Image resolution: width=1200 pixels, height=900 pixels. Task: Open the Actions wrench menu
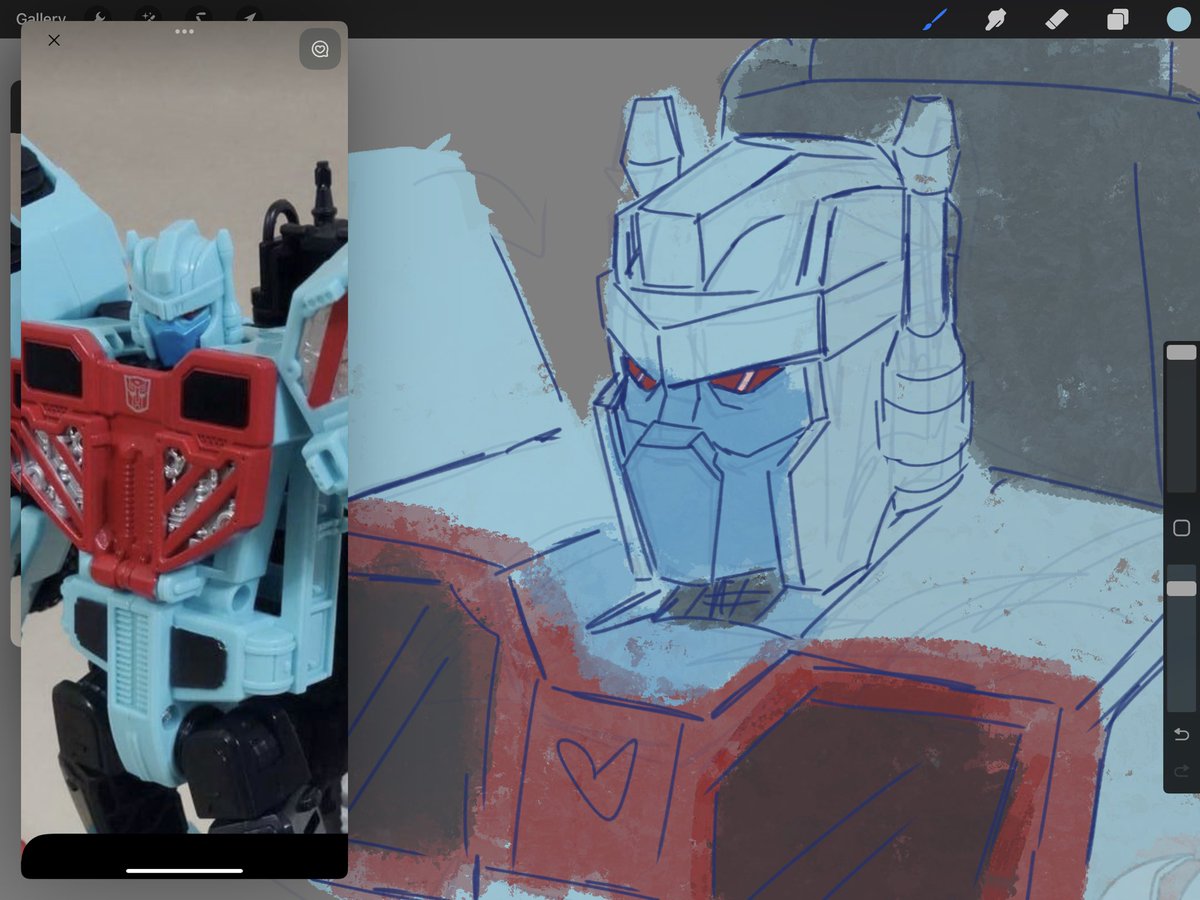pyautogui.click(x=98, y=18)
